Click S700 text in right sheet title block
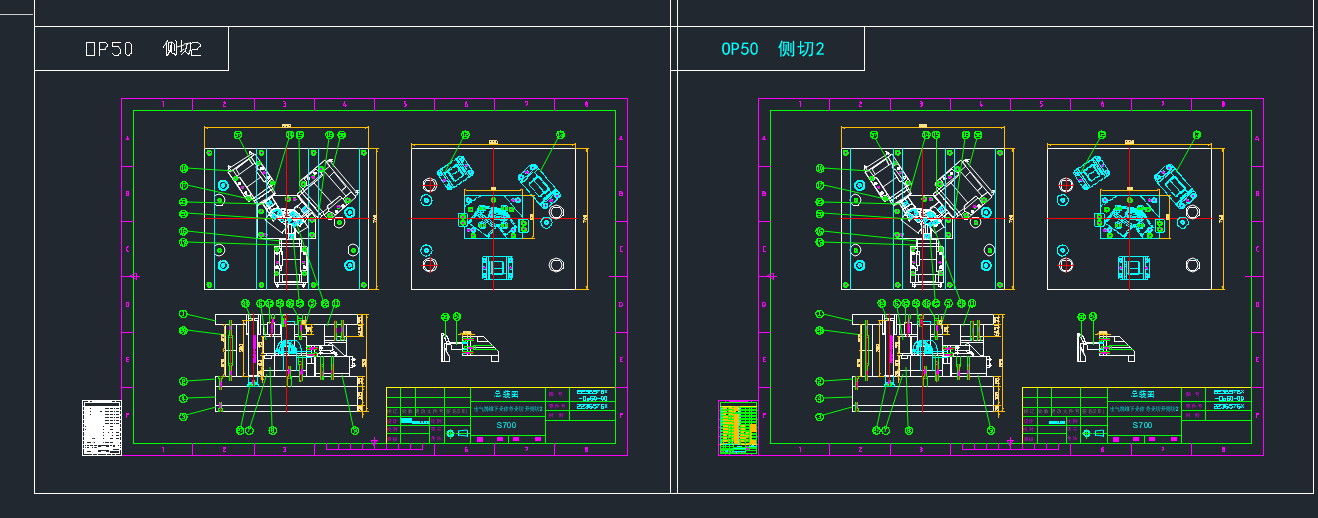This screenshot has width=1318, height=518. click(x=1142, y=425)
